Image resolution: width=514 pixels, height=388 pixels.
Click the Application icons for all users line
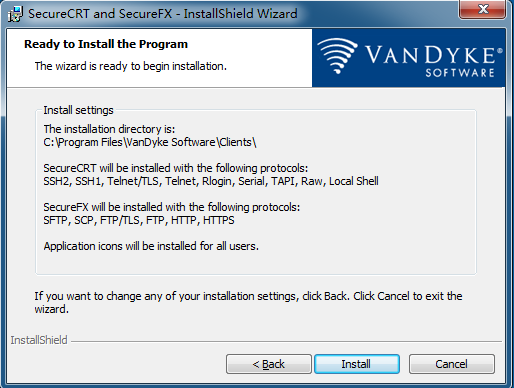[x=151, y=246]
